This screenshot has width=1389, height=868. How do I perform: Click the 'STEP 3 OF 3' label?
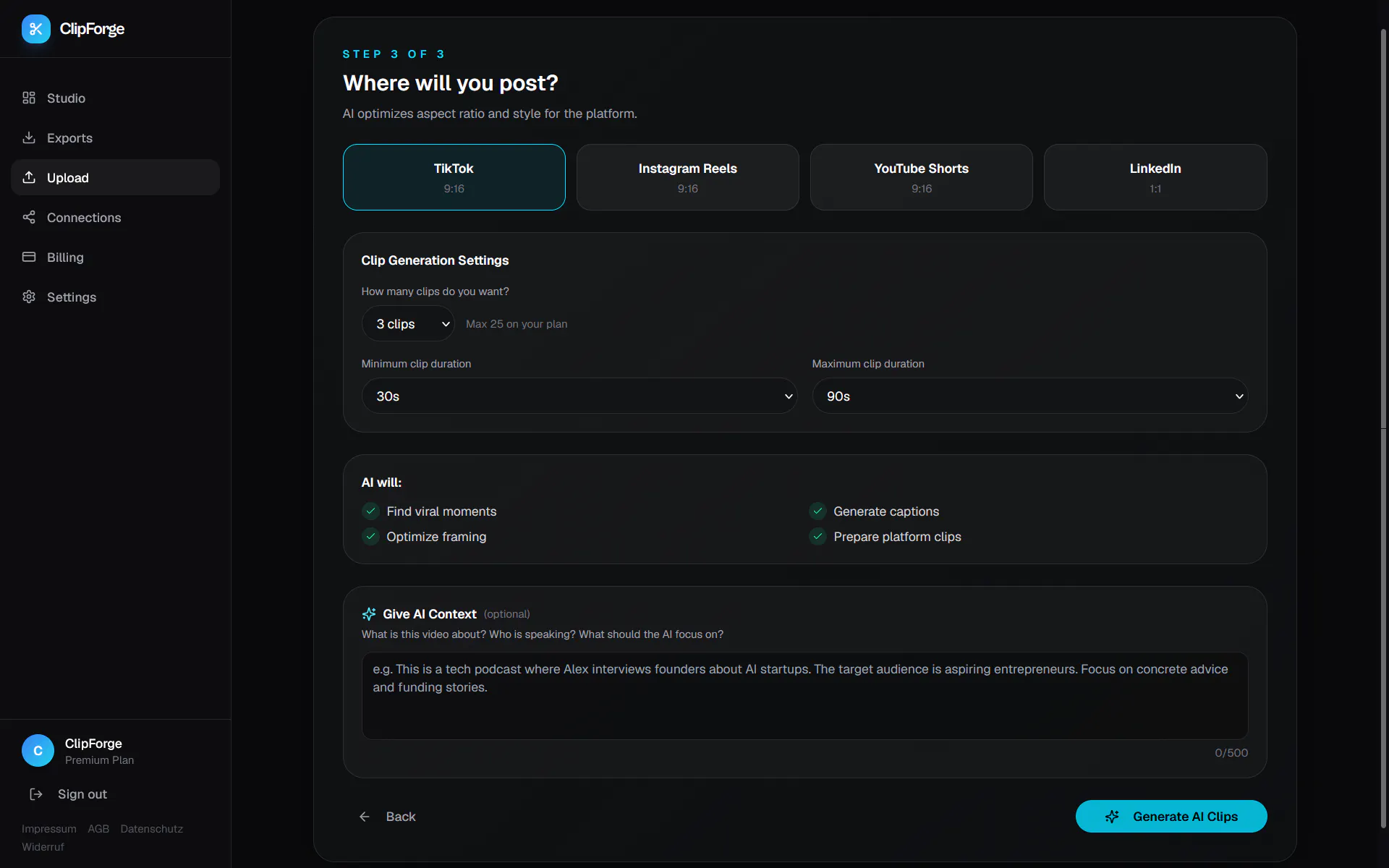(x=394, y=54)
